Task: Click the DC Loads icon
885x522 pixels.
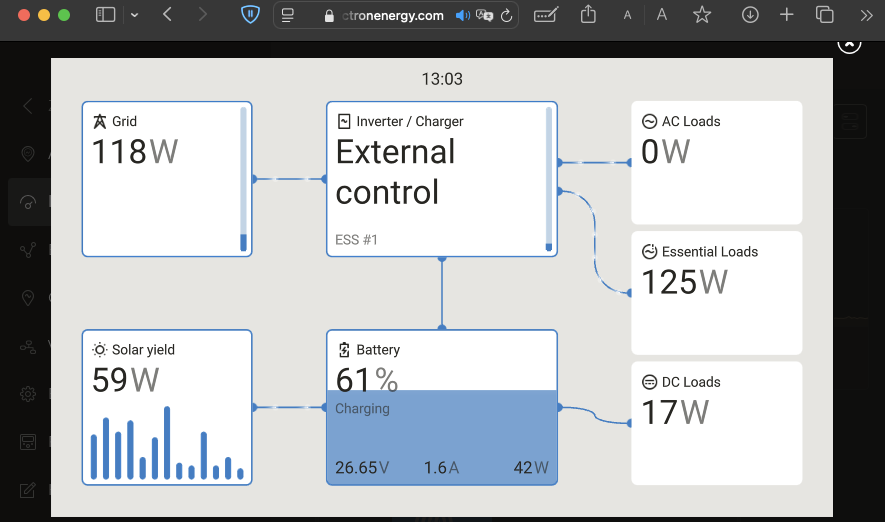Action: (649, 382)
